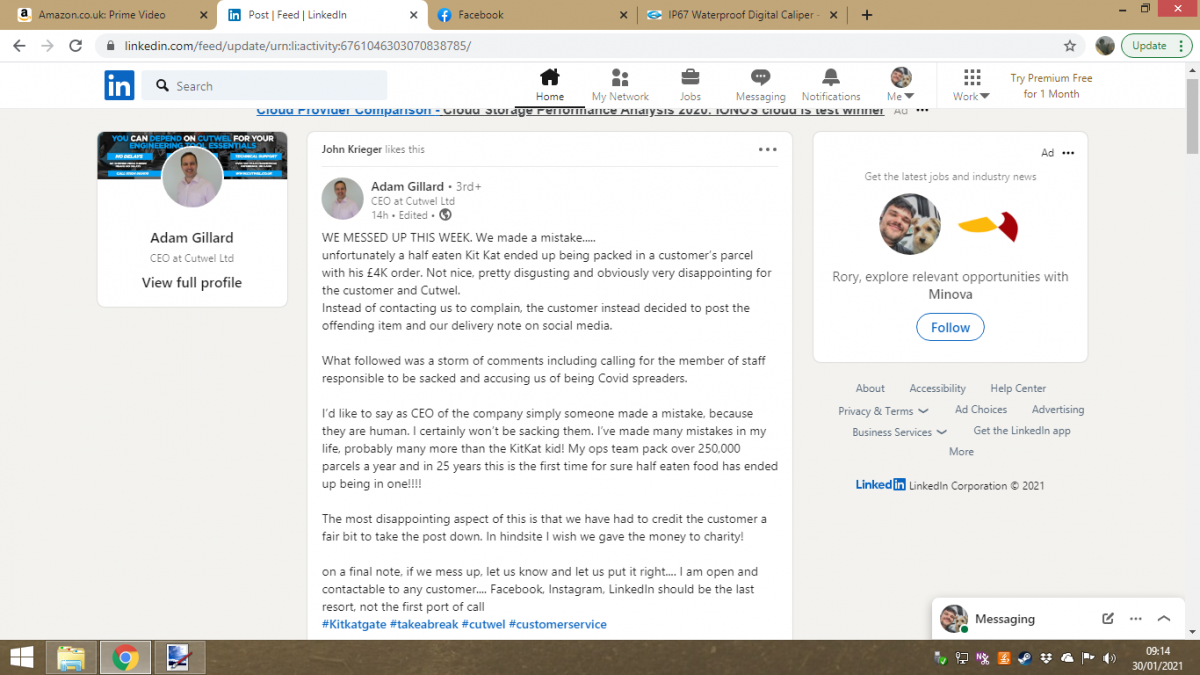Viewport: 1200px width, 675px height.
Task: Open the OneDrive cloud tray icon
Action: [1067, 658]
